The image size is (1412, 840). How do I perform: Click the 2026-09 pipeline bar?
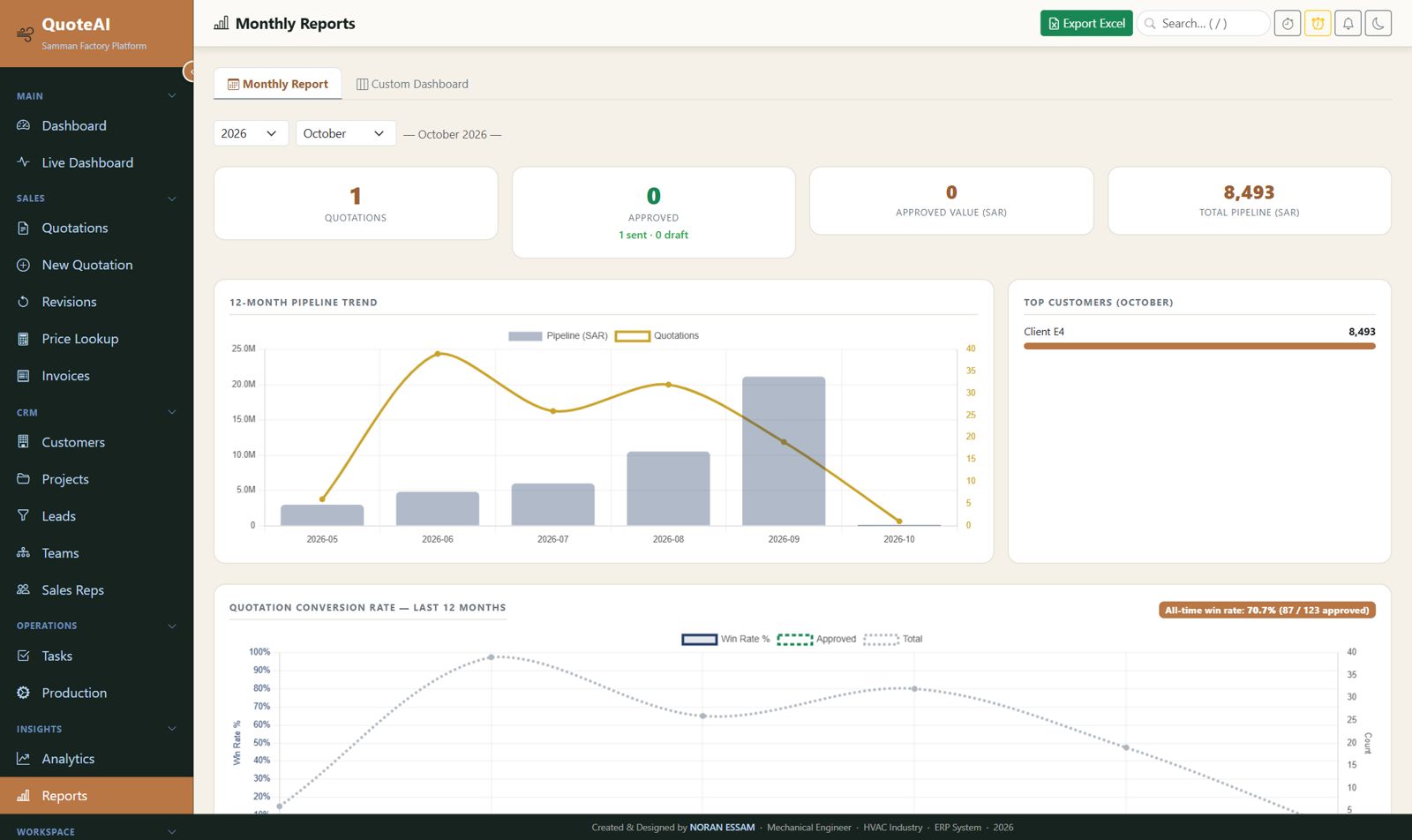[x=784, y=451]
